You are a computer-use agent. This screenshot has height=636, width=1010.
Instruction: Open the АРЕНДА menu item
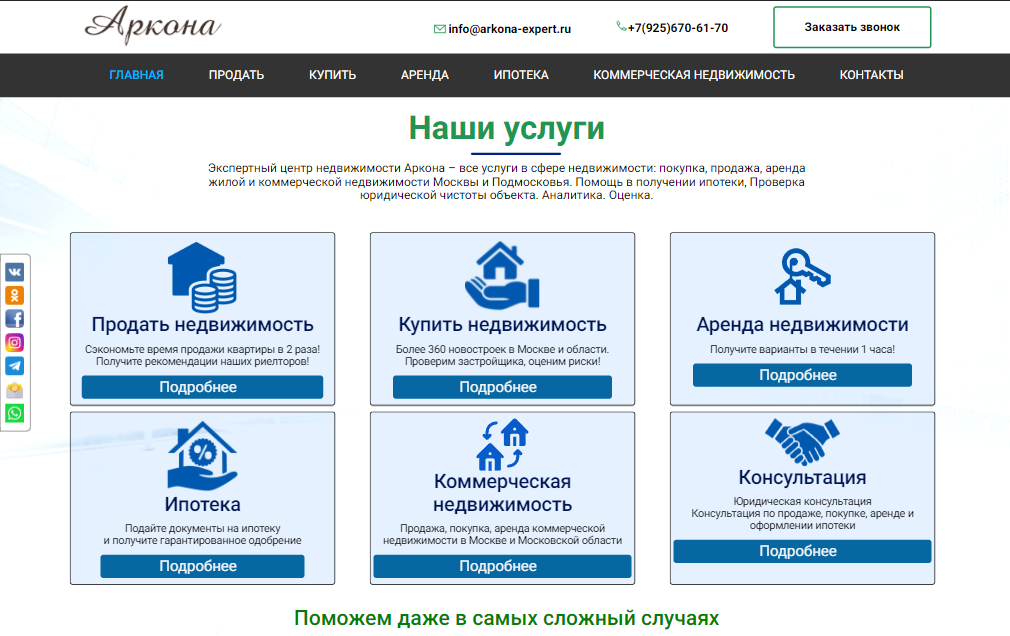(x=425, y=75)
